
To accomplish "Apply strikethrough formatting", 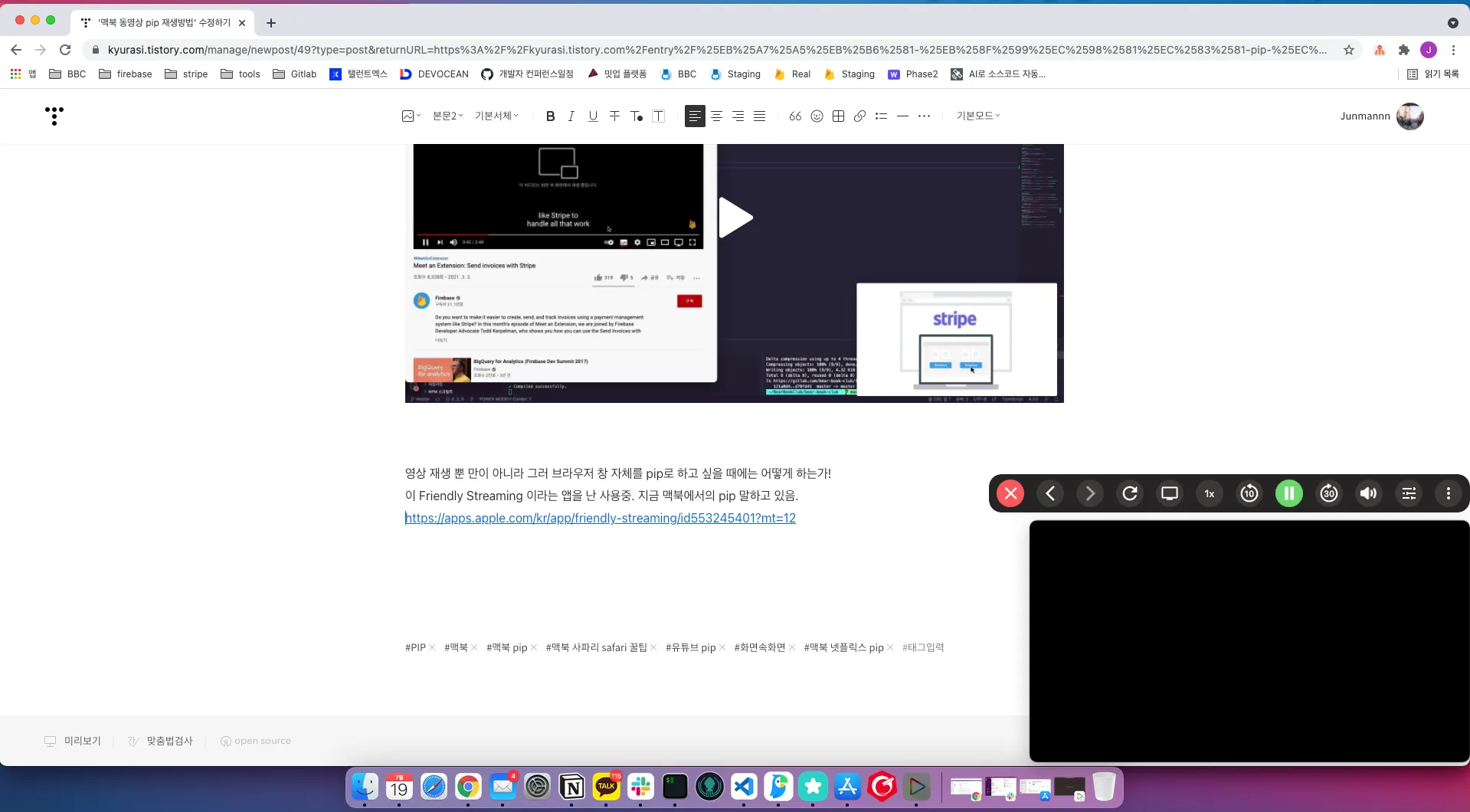I will click(x=614, y=116).
